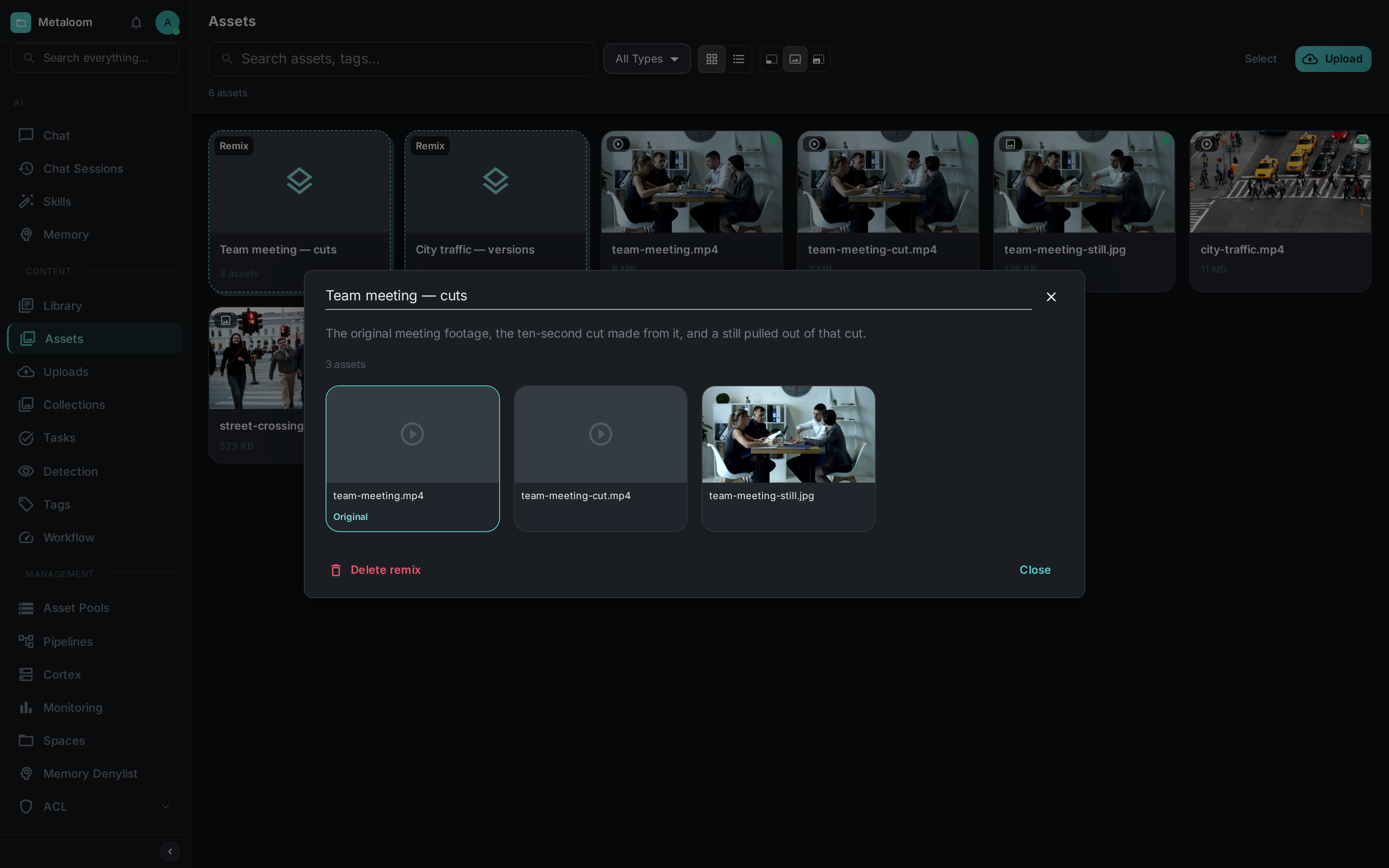Click the Search assets, tags field
1389x868 pixels.
click(402, 59)
